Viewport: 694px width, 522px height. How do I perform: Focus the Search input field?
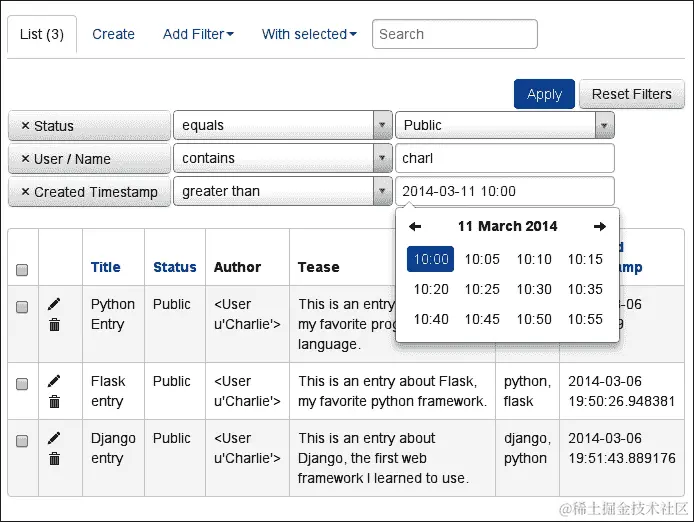pyautogui.click(x=455, y=34)
